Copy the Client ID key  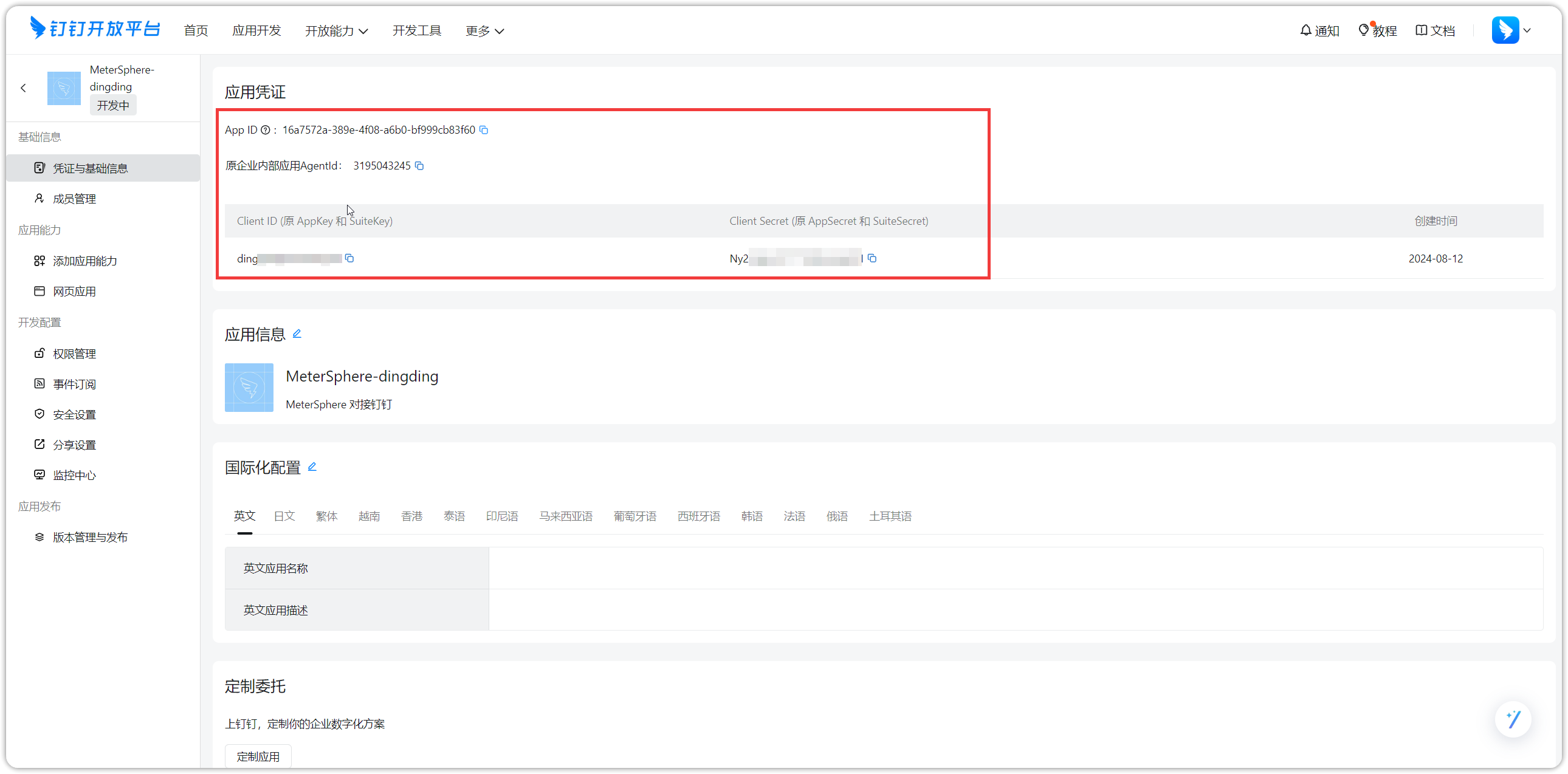pyautogui.click(x=349, y=259)
